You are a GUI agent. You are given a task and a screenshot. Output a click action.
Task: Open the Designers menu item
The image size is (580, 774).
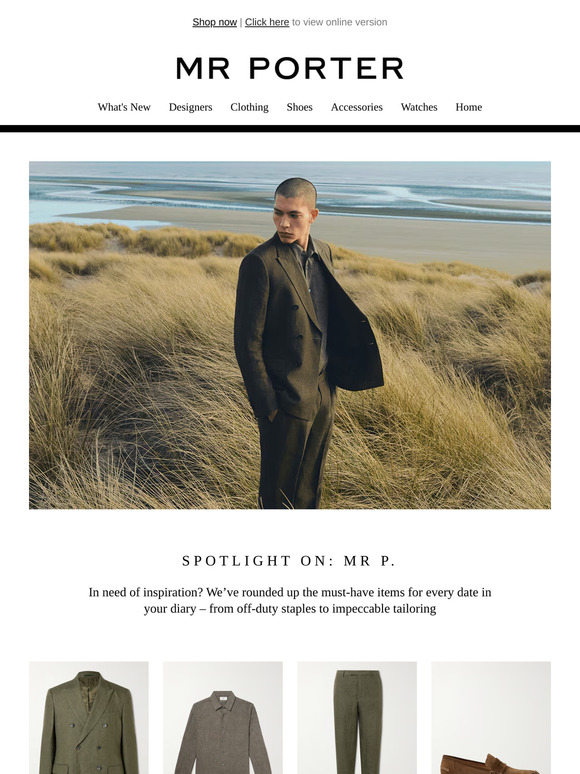(x=191, y=107)
